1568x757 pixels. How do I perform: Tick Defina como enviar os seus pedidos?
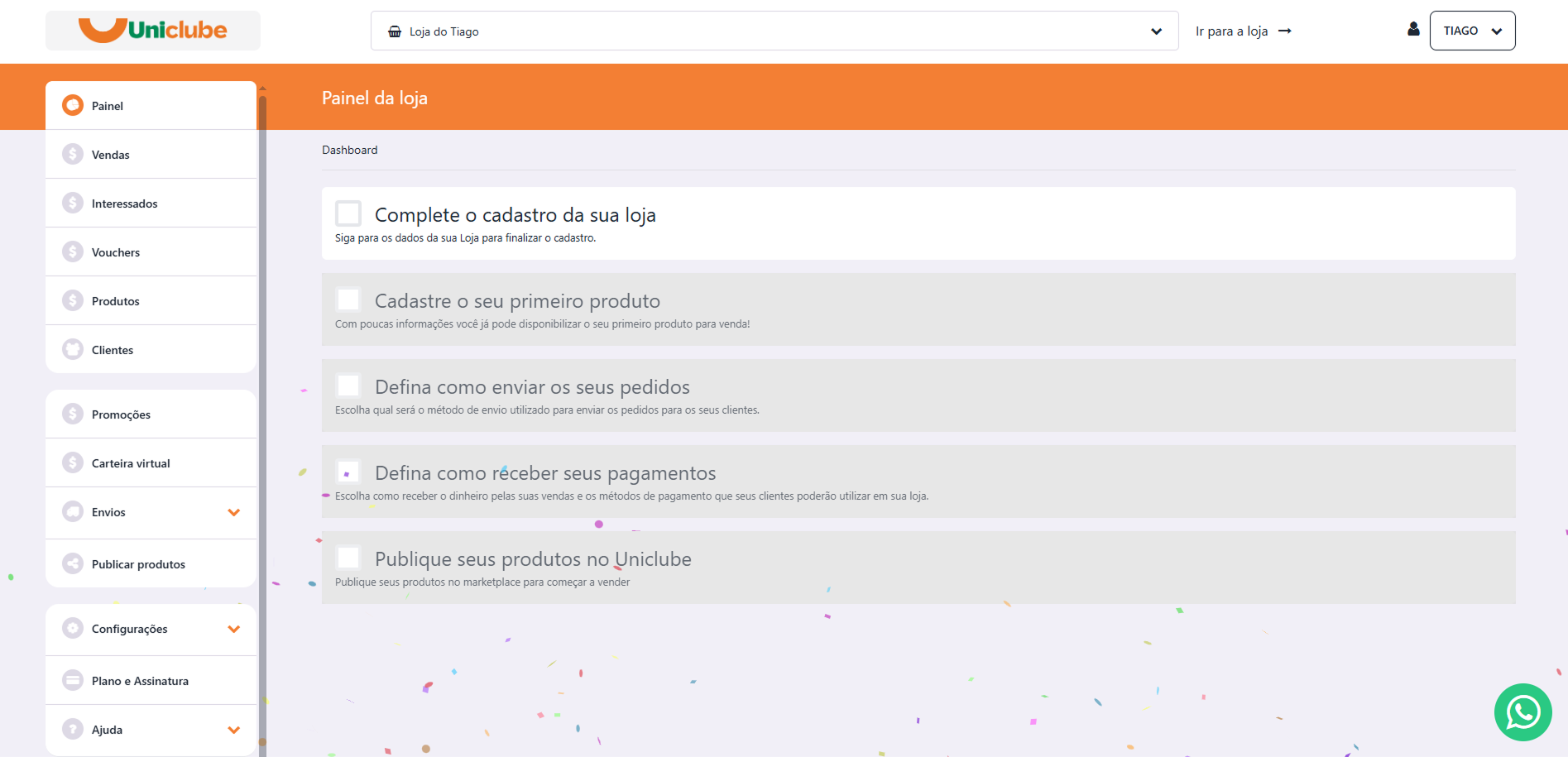(348, 386)
